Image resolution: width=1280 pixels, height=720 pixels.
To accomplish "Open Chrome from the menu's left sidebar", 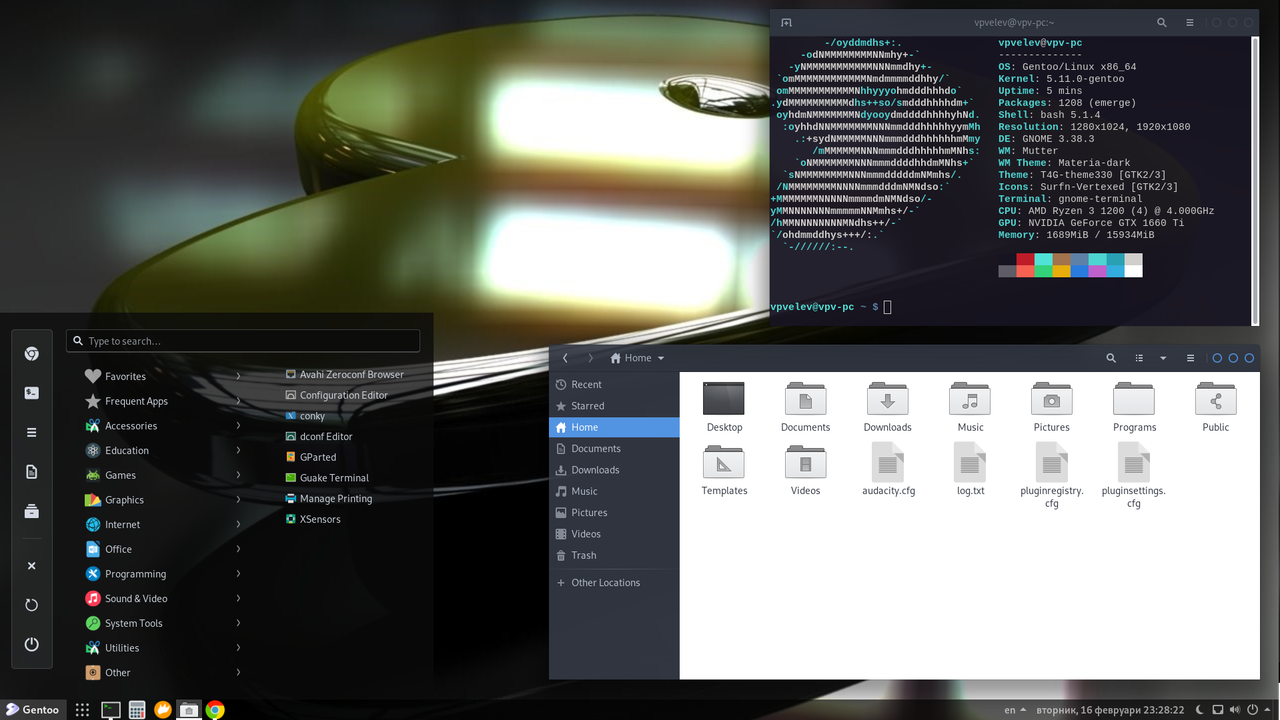I will pyautogui.click(x=31, y=354).
